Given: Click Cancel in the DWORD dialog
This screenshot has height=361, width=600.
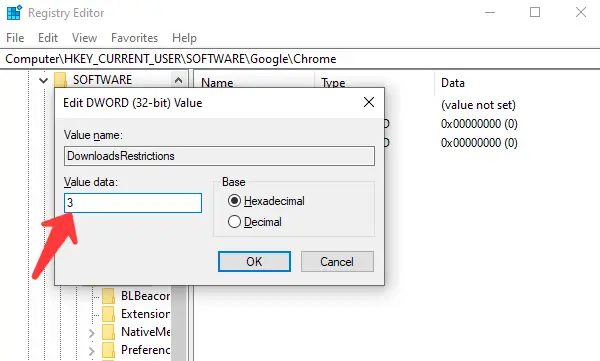Looking at the screenshot, I should point(337,261).
